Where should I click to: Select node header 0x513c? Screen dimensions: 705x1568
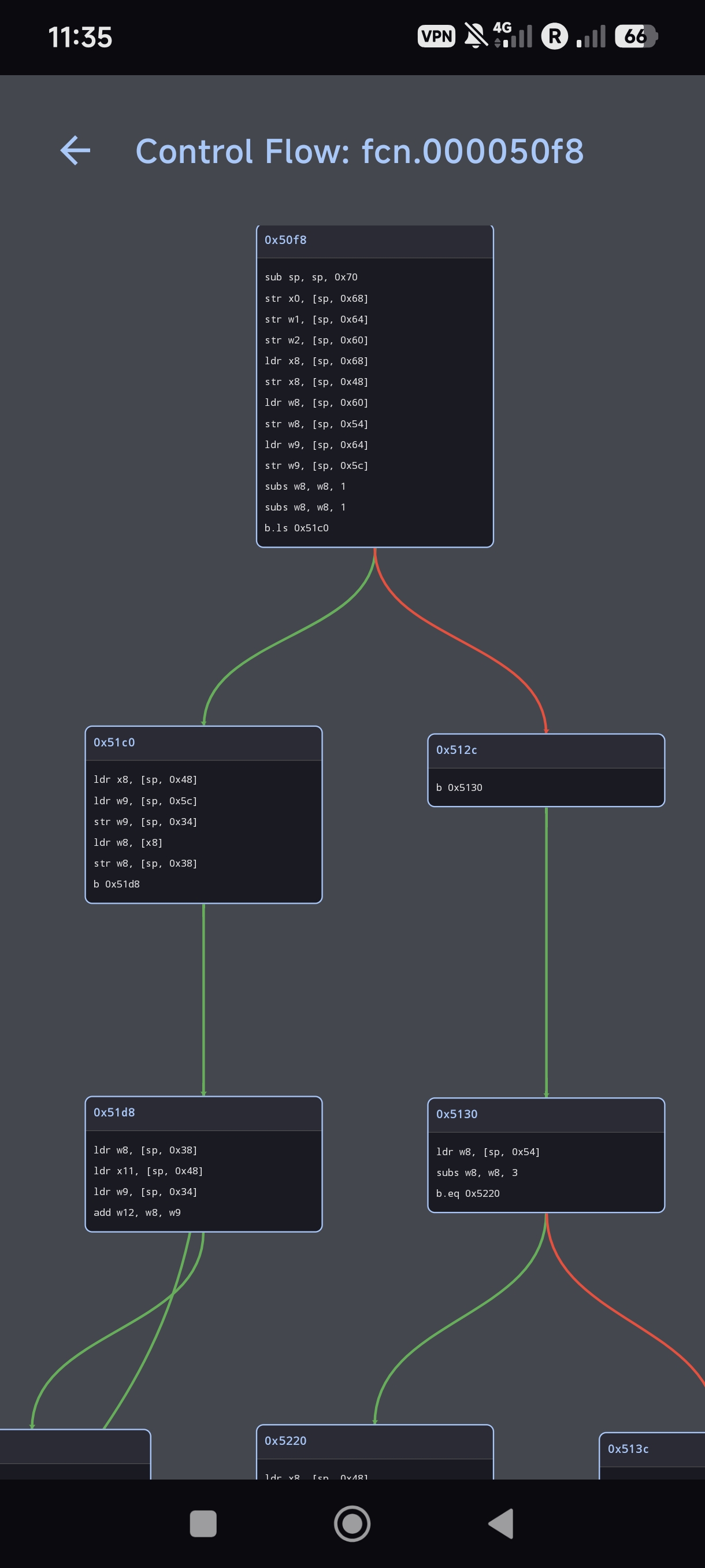point(652,1449)
